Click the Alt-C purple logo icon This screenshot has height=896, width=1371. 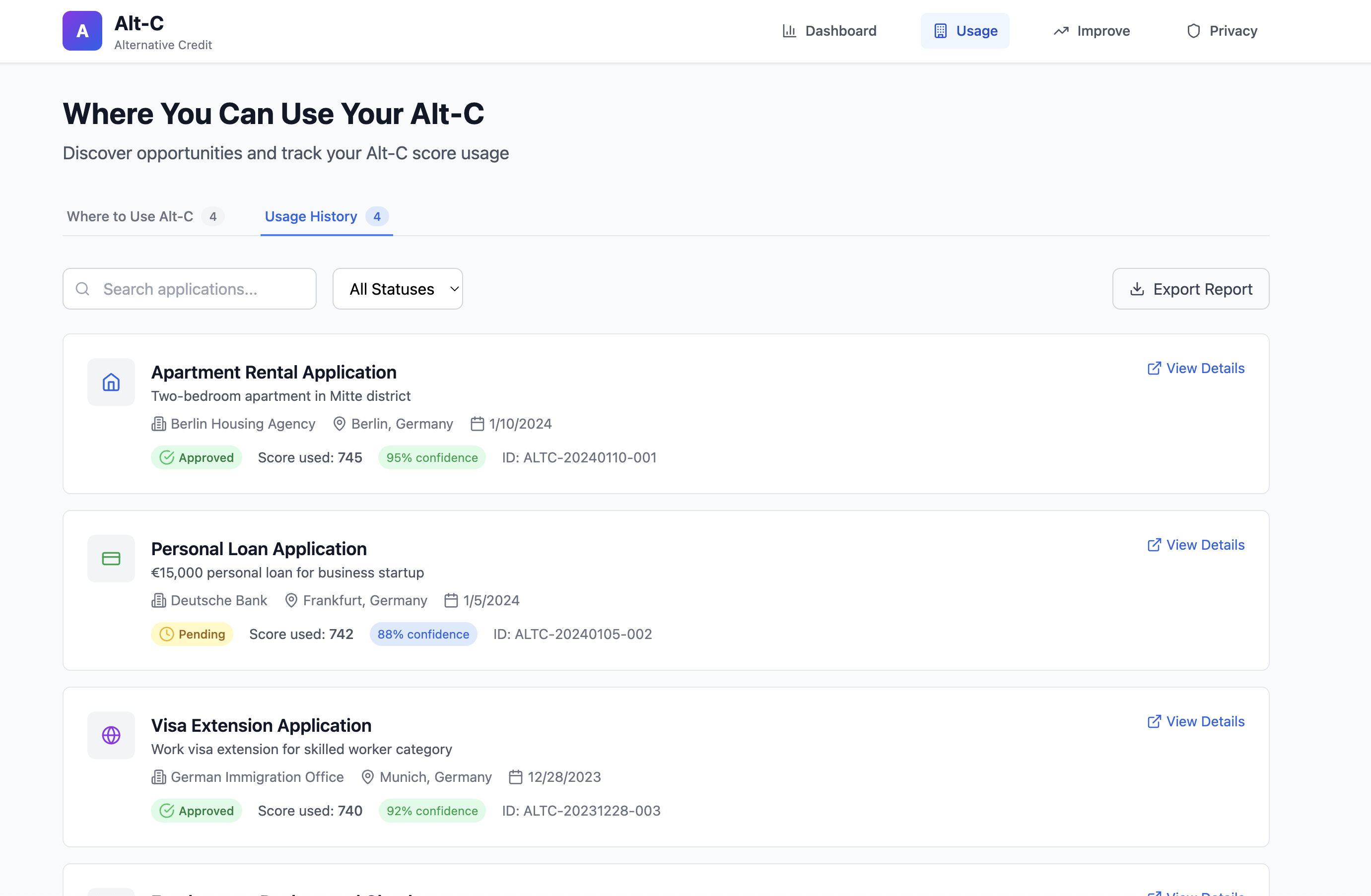[82, 31]
